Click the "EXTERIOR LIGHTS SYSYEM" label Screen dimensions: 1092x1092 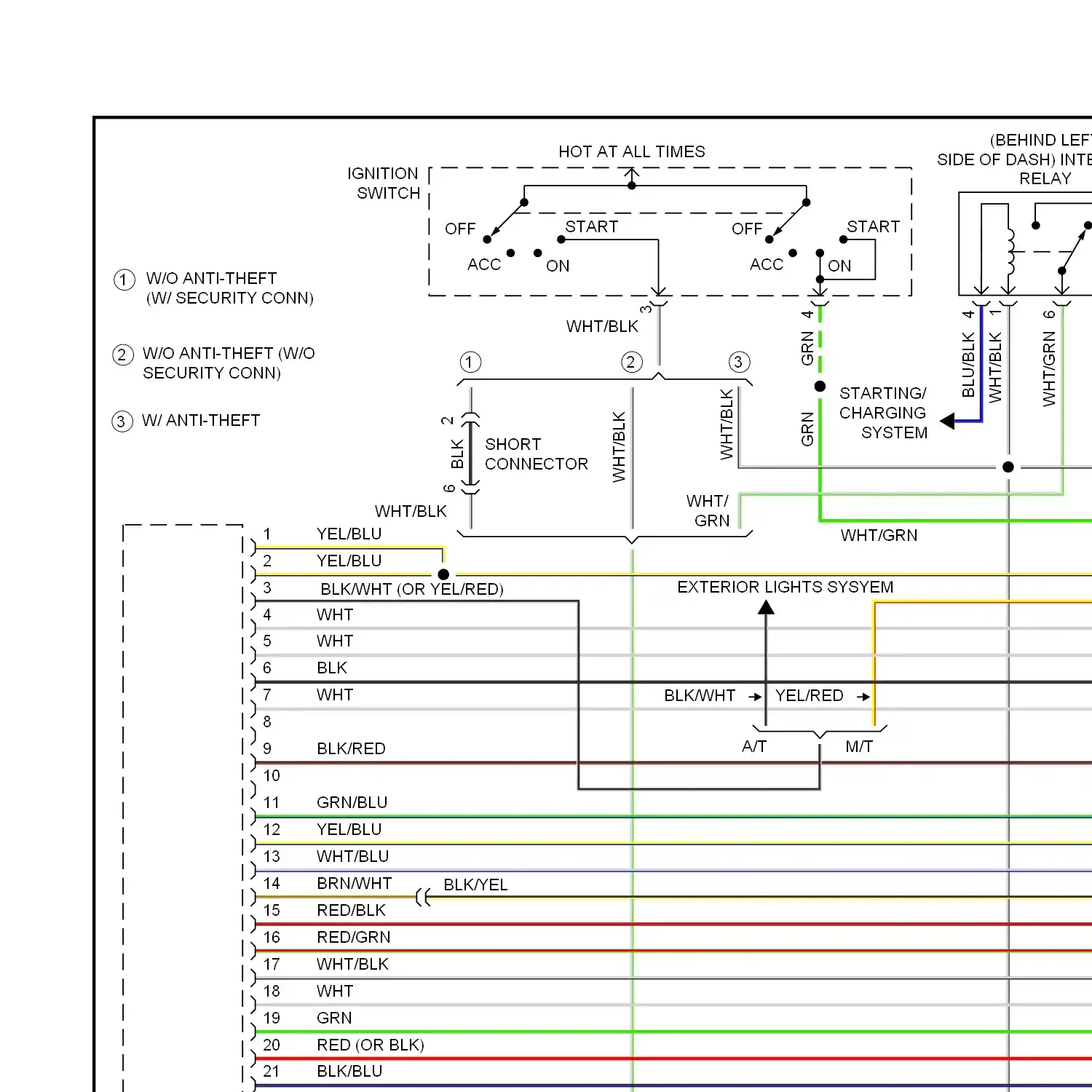pos(785,587)
